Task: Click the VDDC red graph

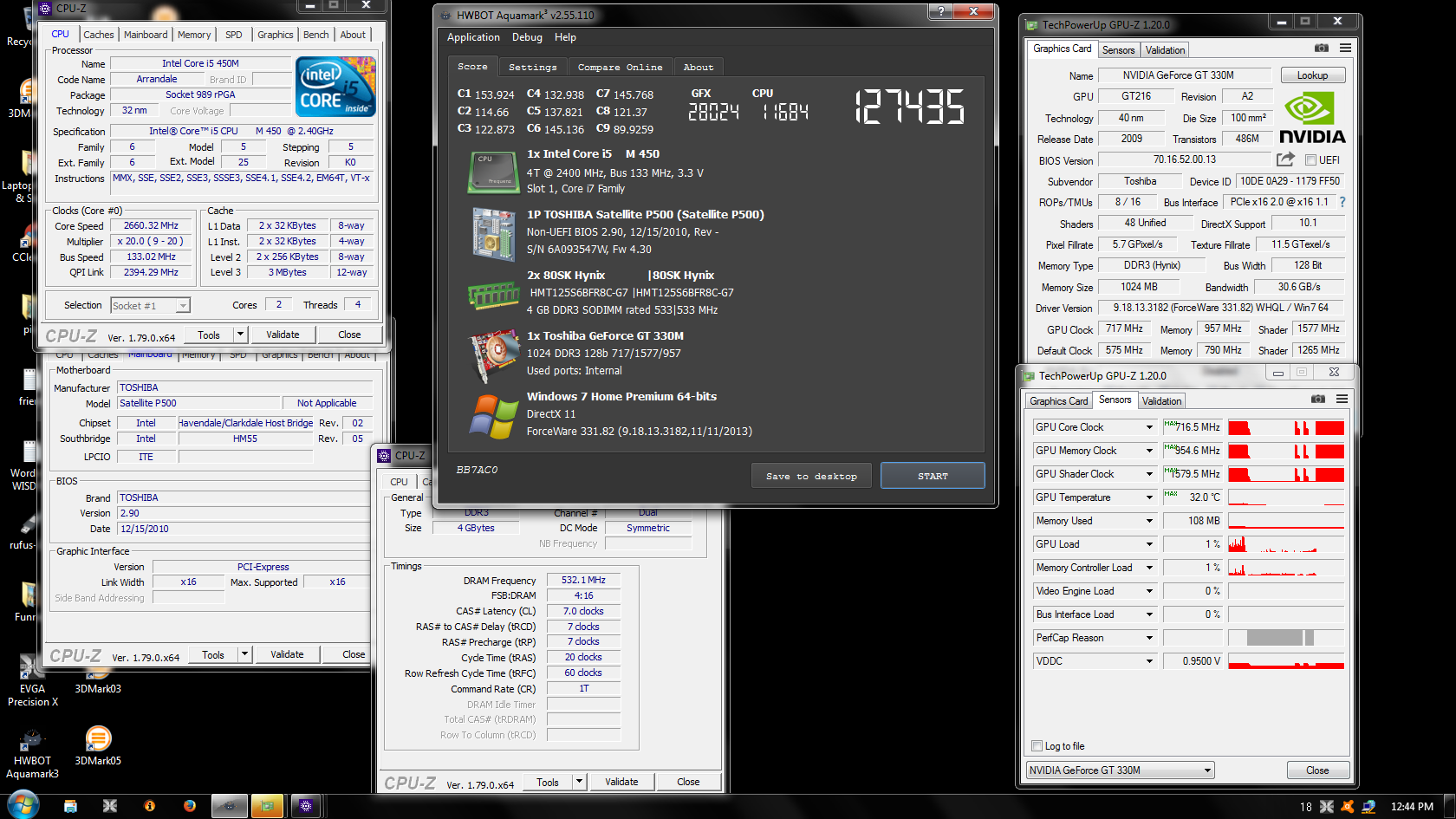Action: (1286, 661)
